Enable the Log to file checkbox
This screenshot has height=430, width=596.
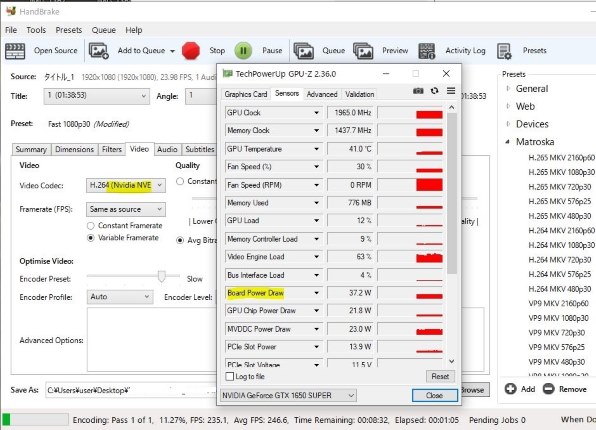[230, 376]
